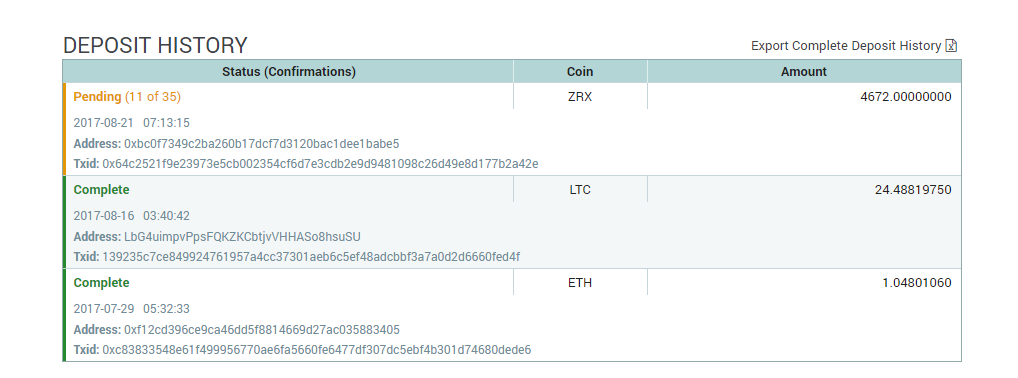Open Export Complete Deposit History link
The width and height of the screenshot is (1018, 378).
846,45
